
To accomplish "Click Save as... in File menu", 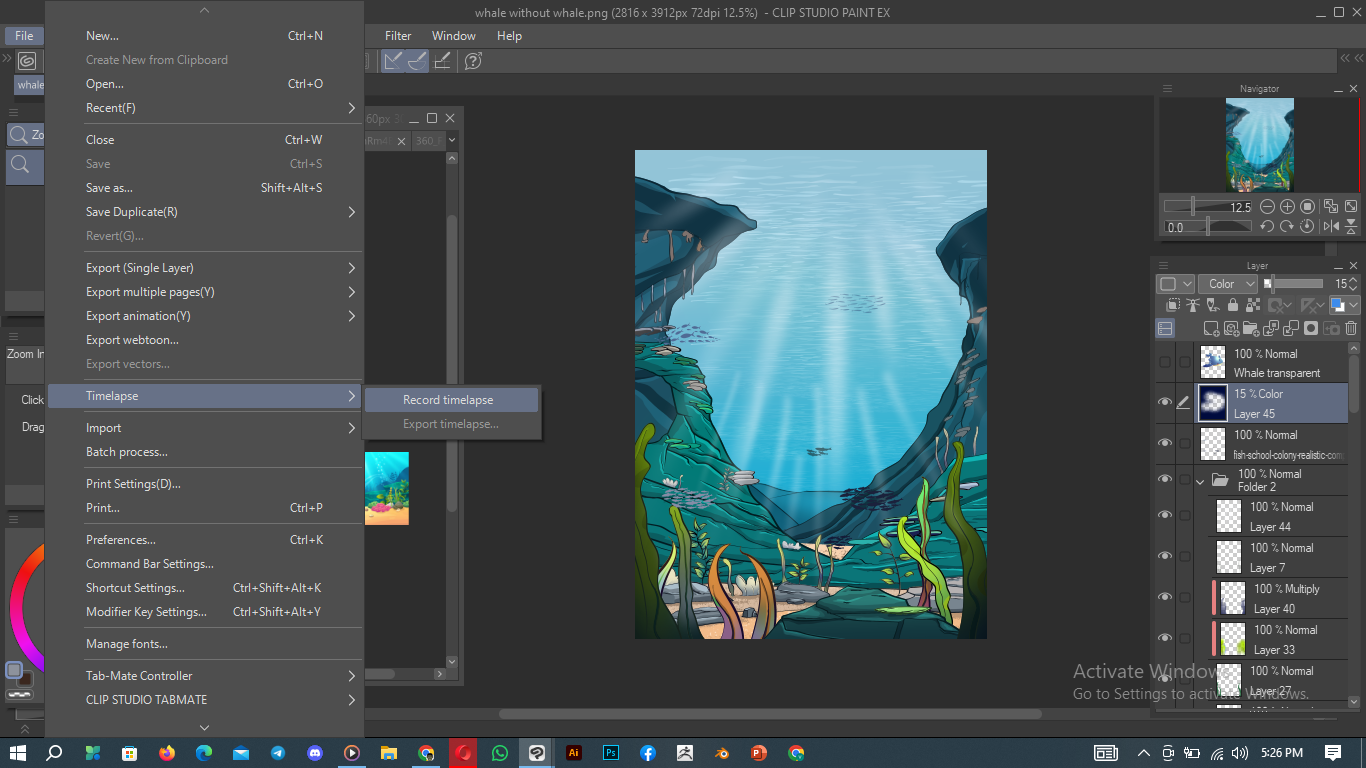I will click(109, 188).
